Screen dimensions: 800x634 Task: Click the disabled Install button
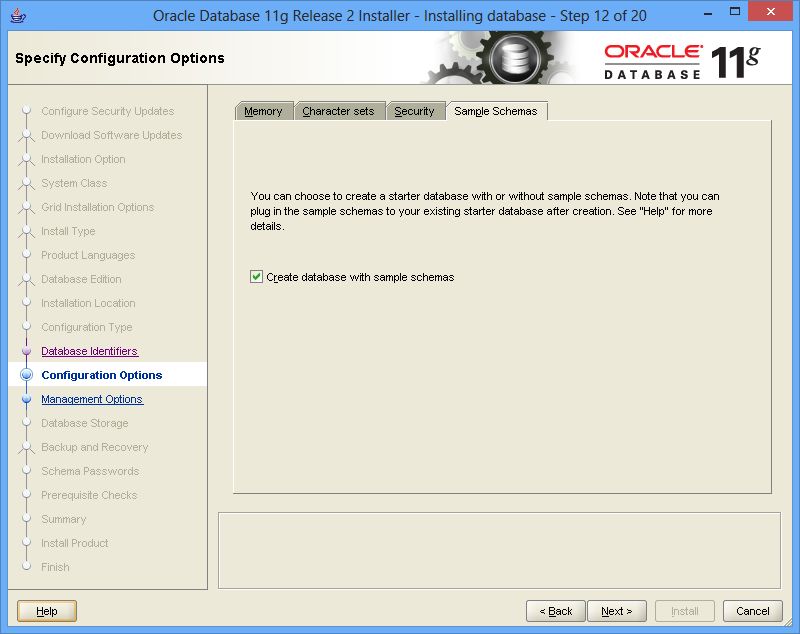pos(685,611)
